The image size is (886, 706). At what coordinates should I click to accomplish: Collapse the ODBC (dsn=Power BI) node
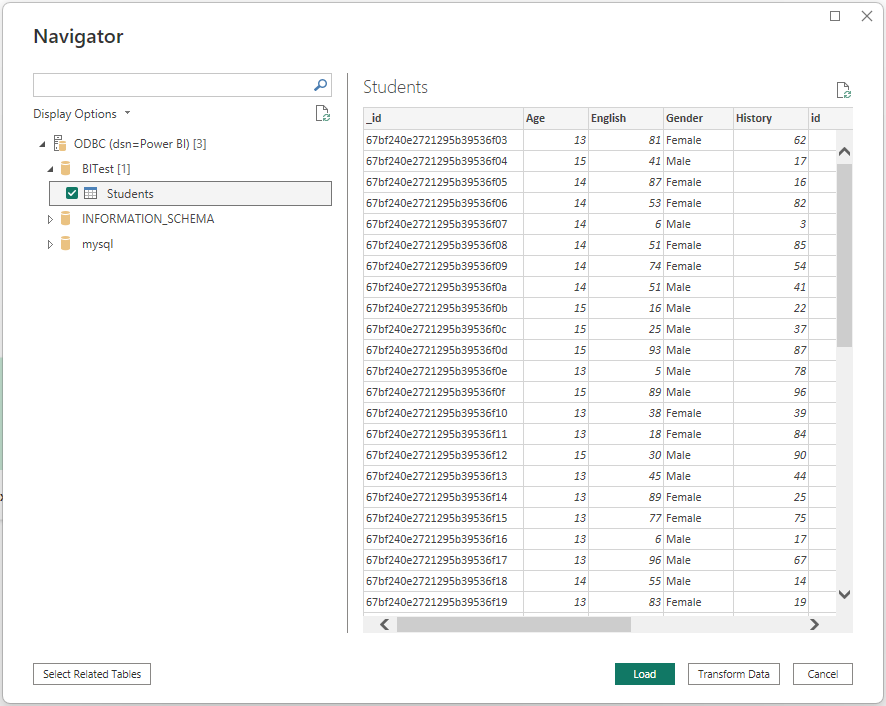[43, 143]
